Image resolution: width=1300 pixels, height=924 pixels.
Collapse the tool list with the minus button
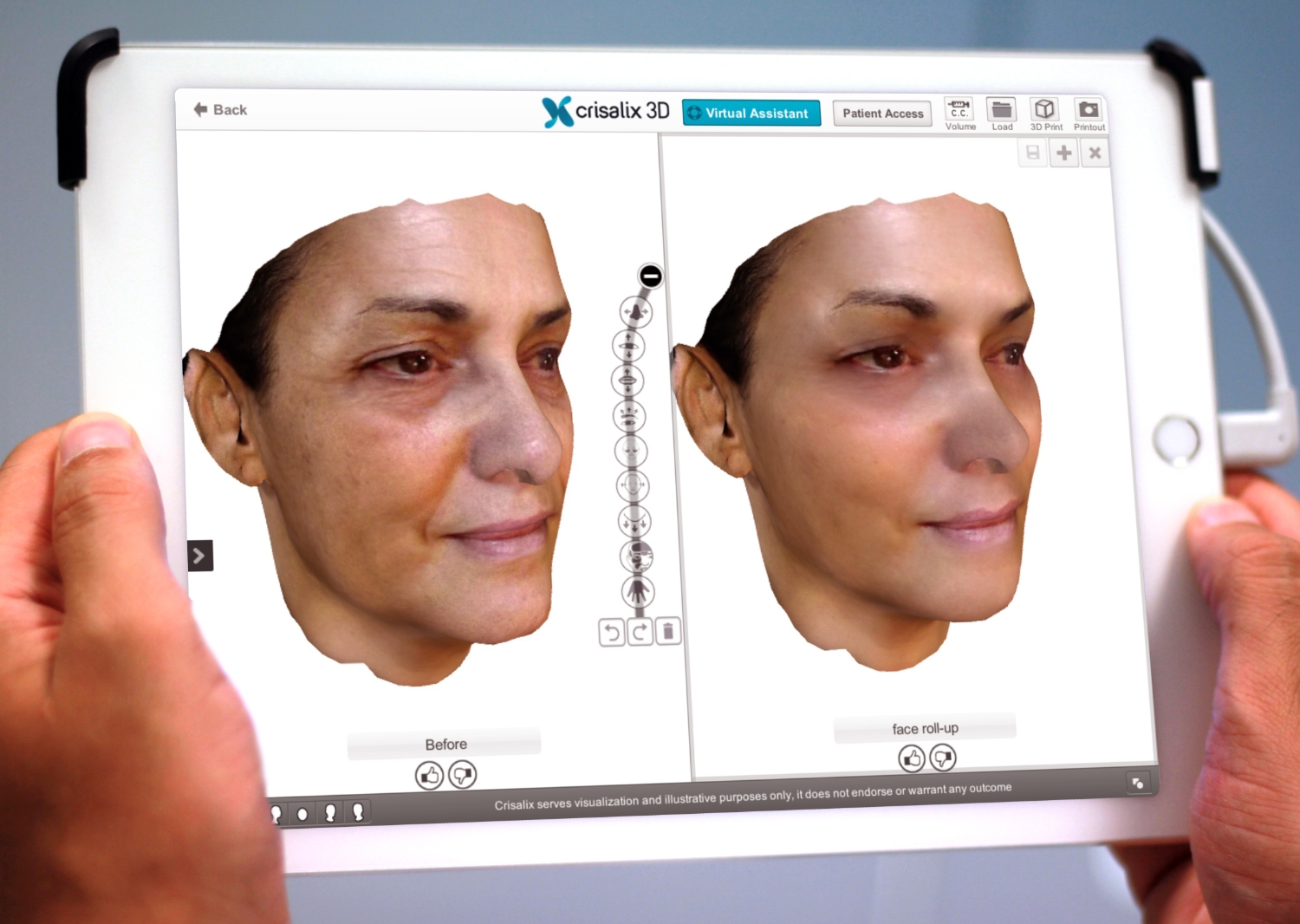click(651, 277)
